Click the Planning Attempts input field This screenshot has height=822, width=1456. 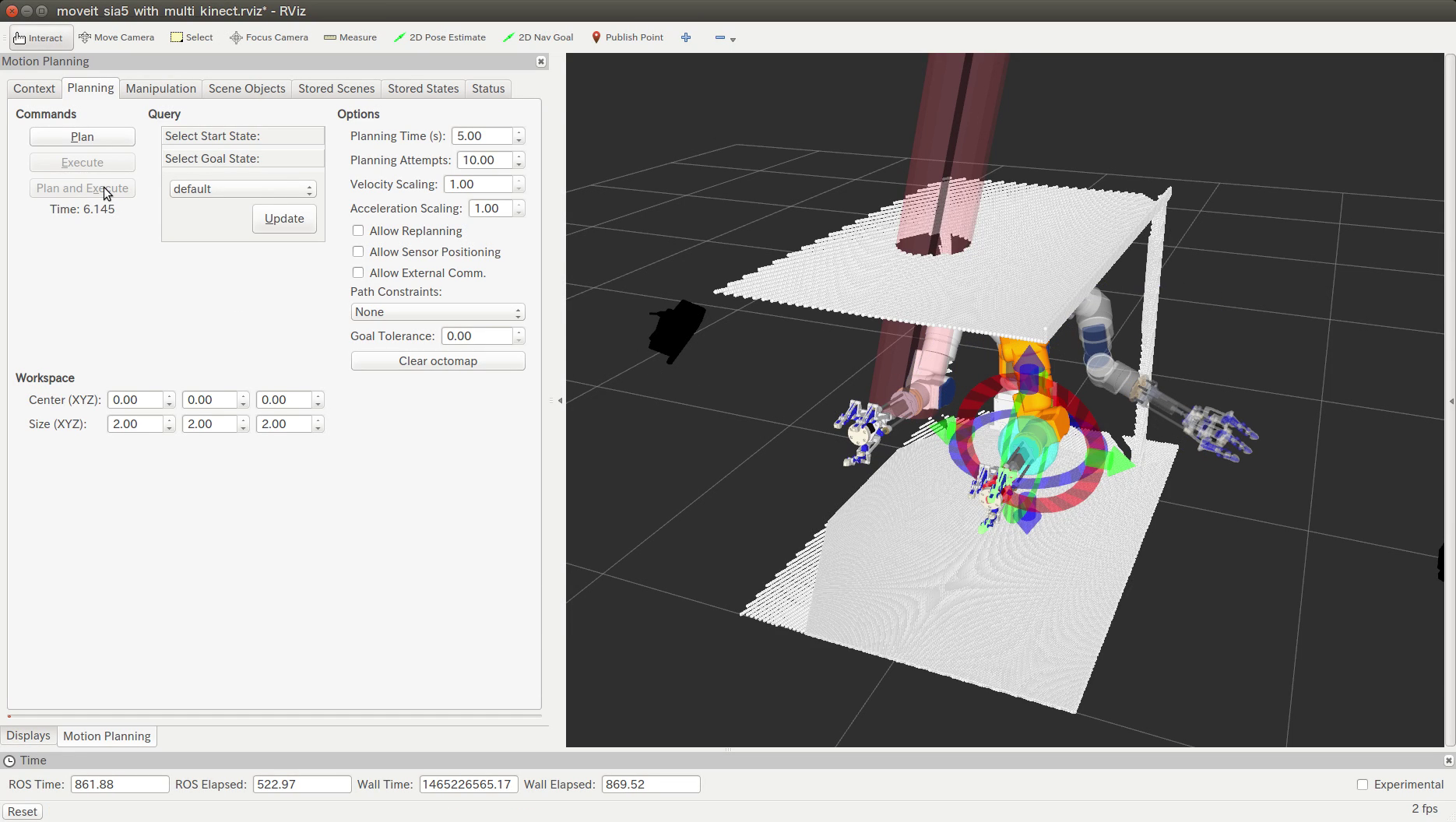click(x=485, y=160)
